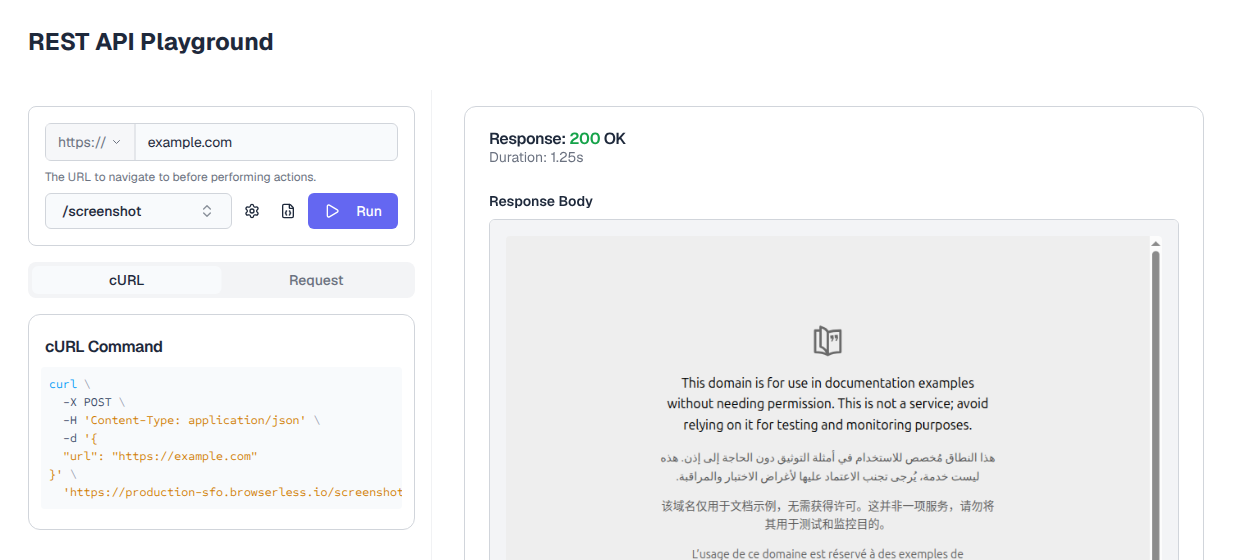
Task: Switch to the cURL tab
Action: click(x=127, y=280)
